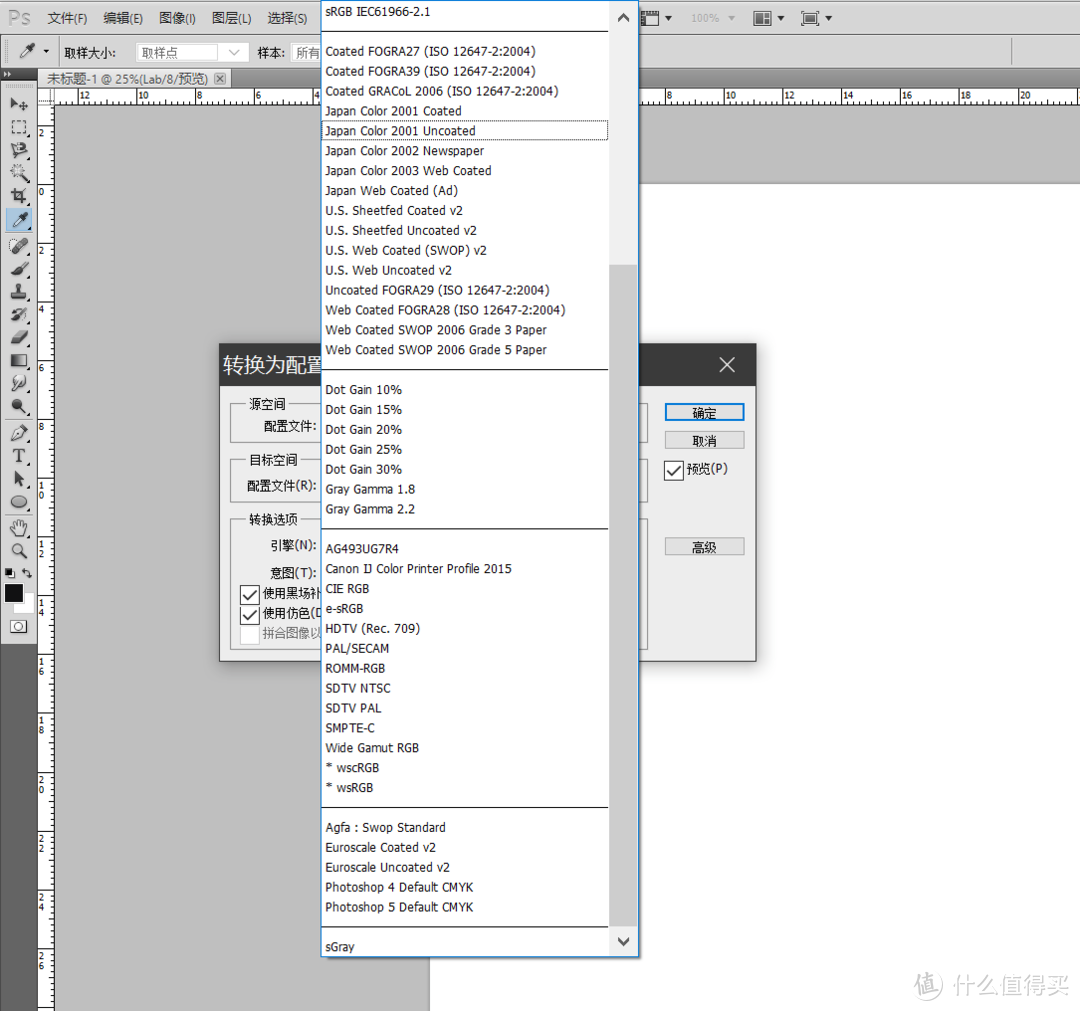1080x1011 pixels.
Task: Click the profile list scroll up arrow
Action: 623,18
